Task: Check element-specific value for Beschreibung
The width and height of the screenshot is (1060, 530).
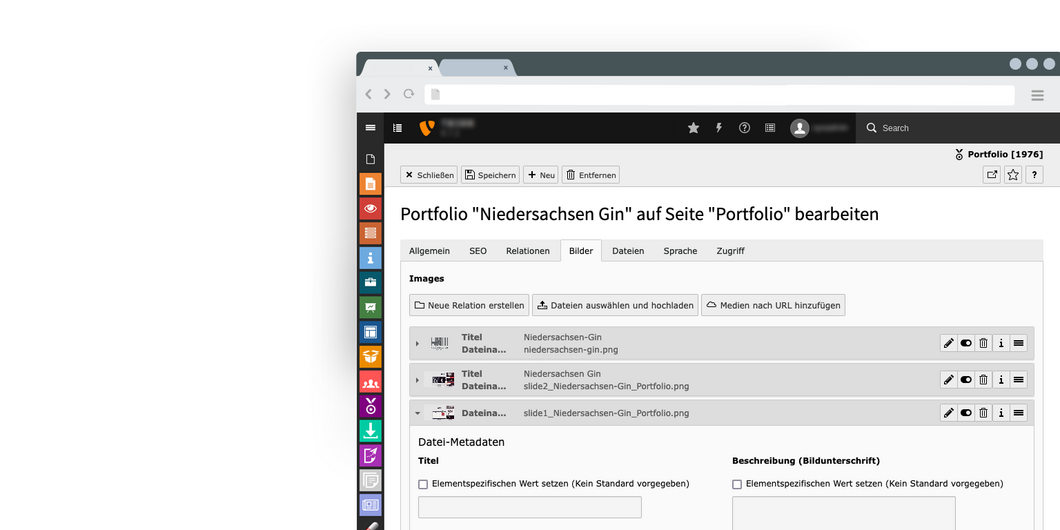Action: tap(737, 484)
